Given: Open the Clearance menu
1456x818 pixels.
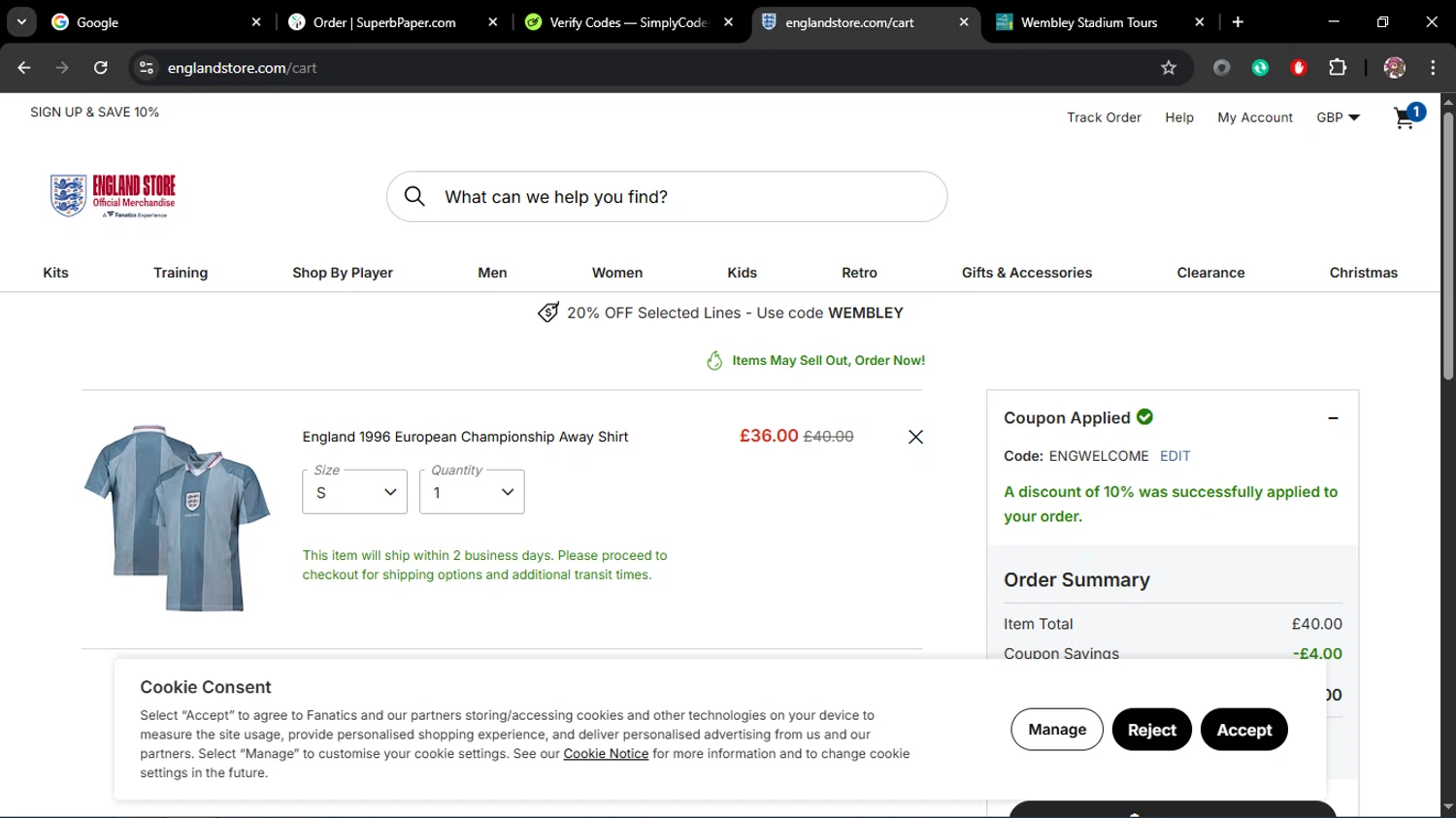Looking at the screenshot, I should pyautogui.click(x=1210, y=273).
